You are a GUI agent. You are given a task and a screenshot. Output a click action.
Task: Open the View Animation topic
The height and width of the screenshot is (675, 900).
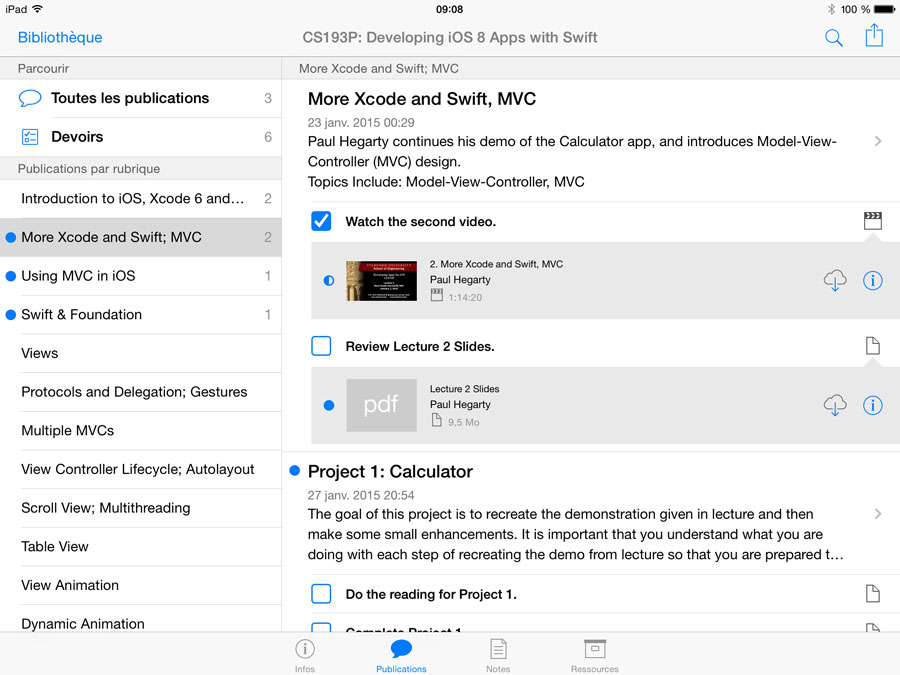(141, 585)
